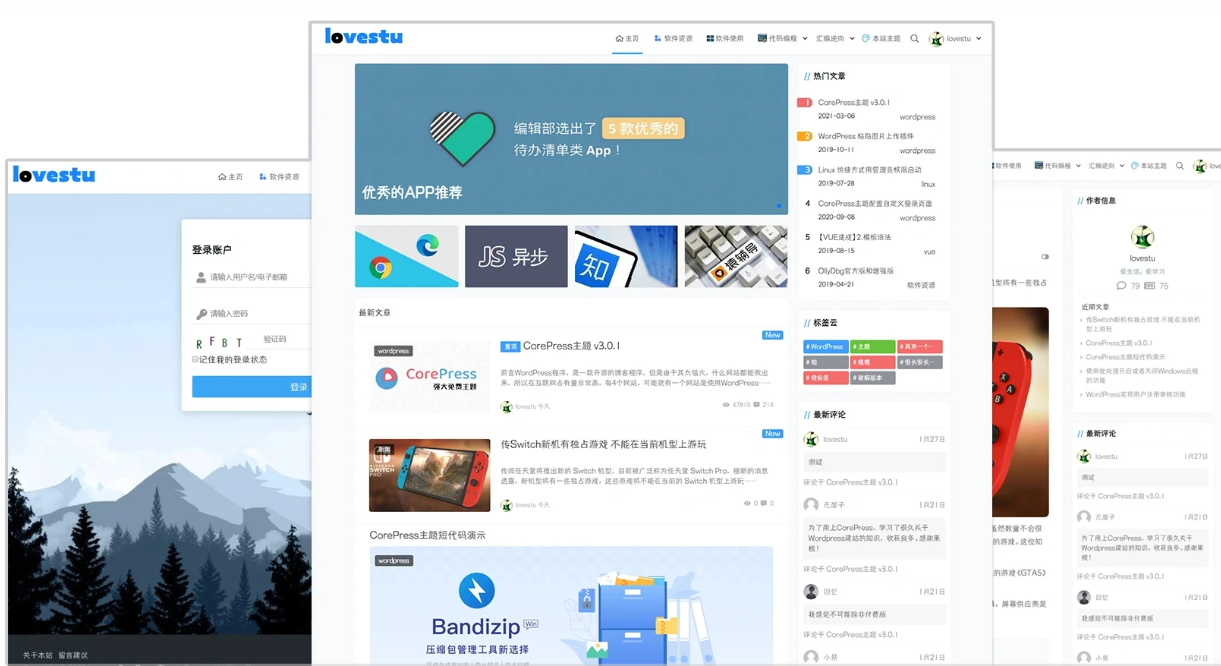Open hot article CorePress主题配置自定义登录页面
Screen dimensions: 1221x666
[875, 203]
